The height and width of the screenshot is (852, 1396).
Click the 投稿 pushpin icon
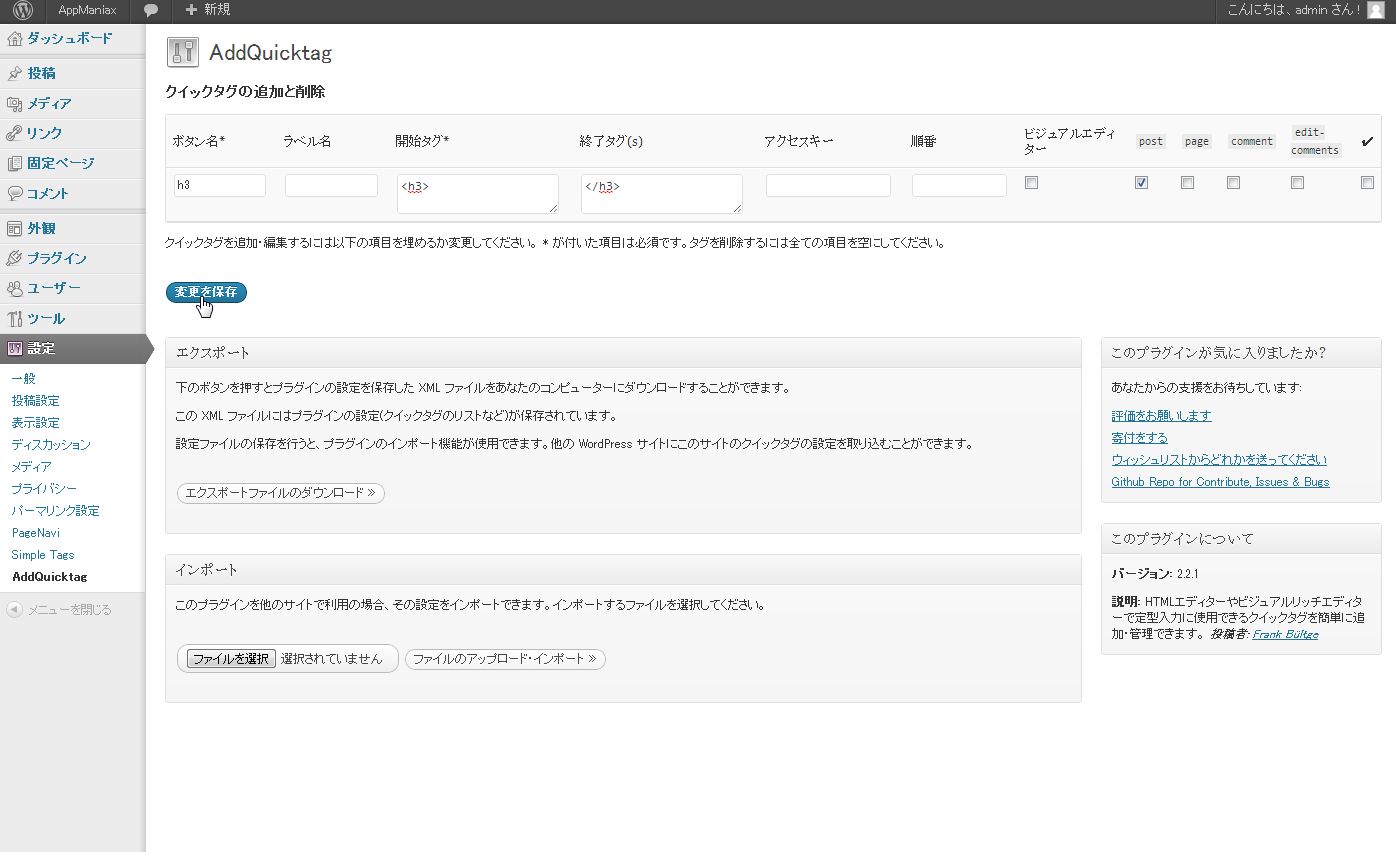(14, 73)
